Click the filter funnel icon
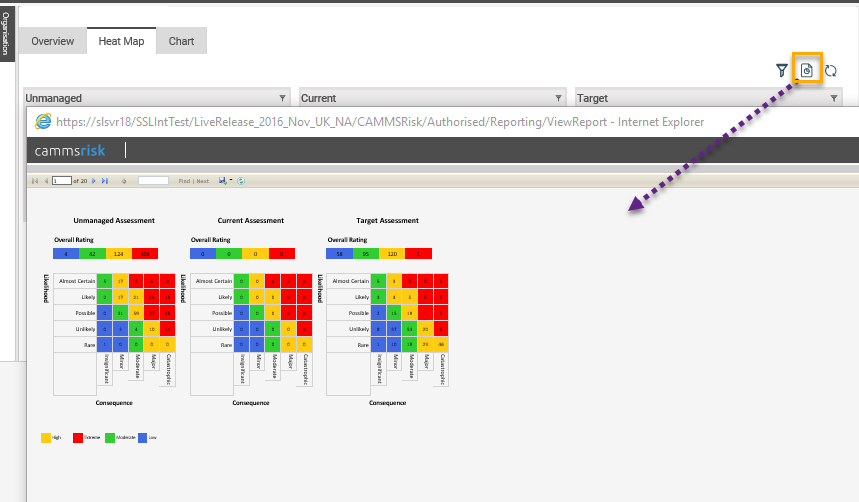Screen dimensions: 859x502 coord(782,70)
